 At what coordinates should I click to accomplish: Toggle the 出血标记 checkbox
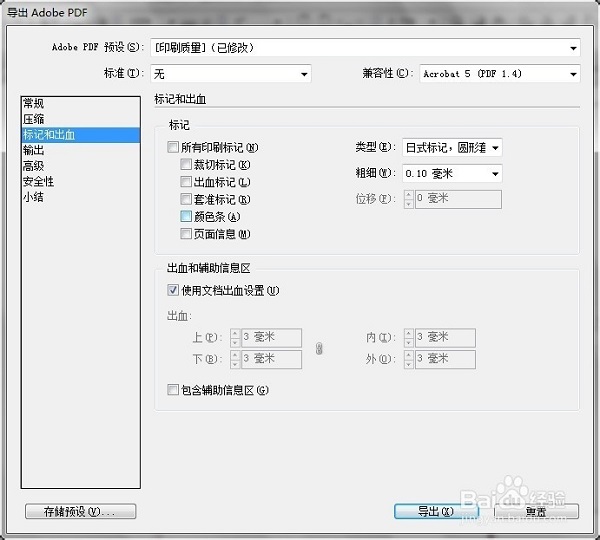[186, 182]
